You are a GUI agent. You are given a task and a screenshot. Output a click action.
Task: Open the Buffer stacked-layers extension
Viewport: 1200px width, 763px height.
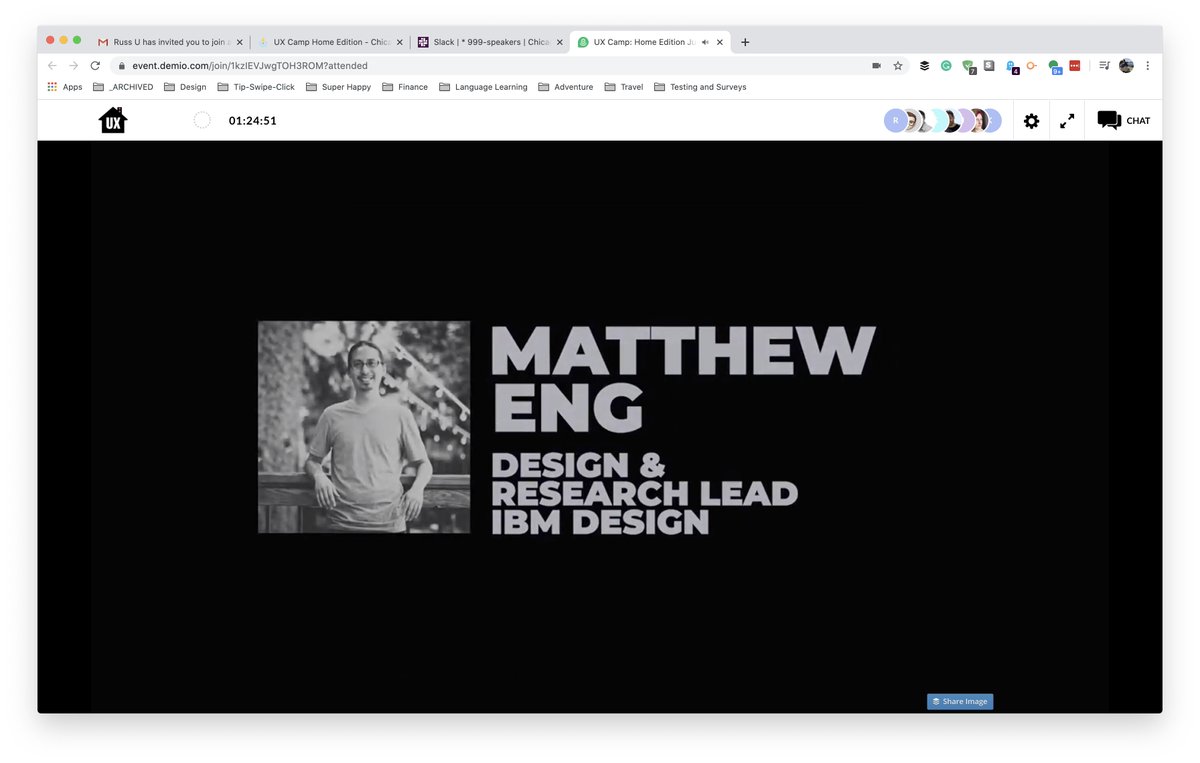pos(924,66)
